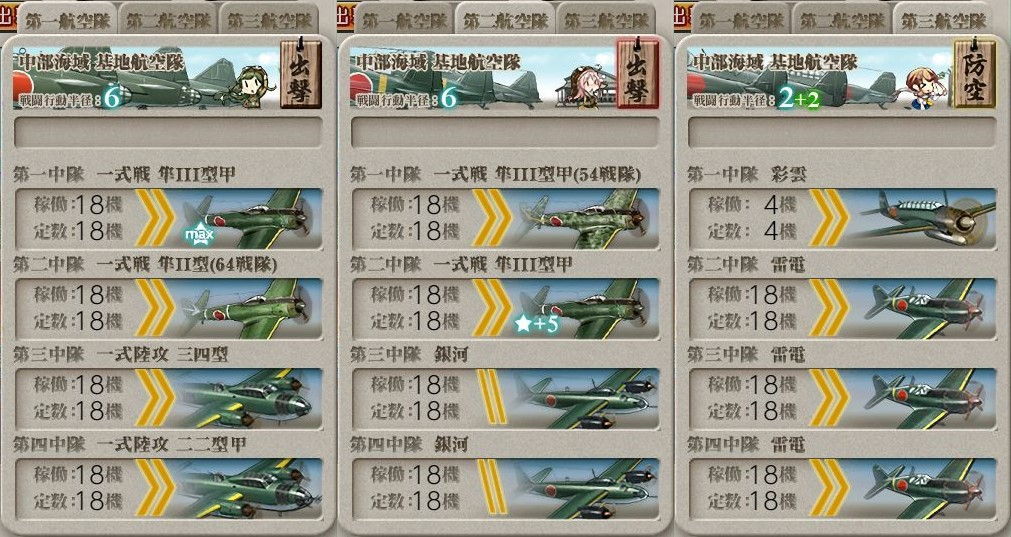Choose the 一式陸攻 二二型甲 bomber image
Viewport: 1011px width, 537px height.
248,489
